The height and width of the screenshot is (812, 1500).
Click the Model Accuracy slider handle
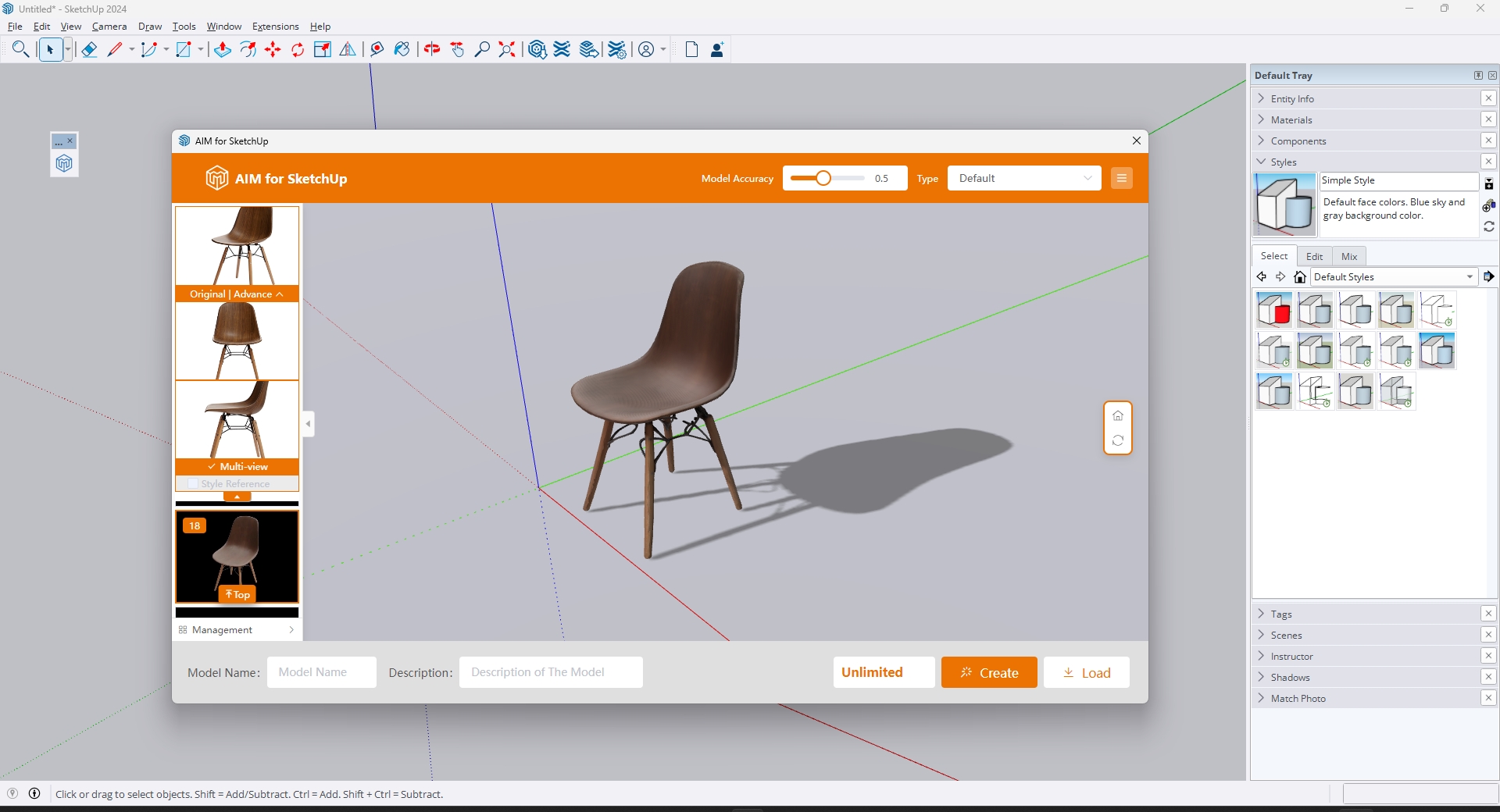(823, 178)
